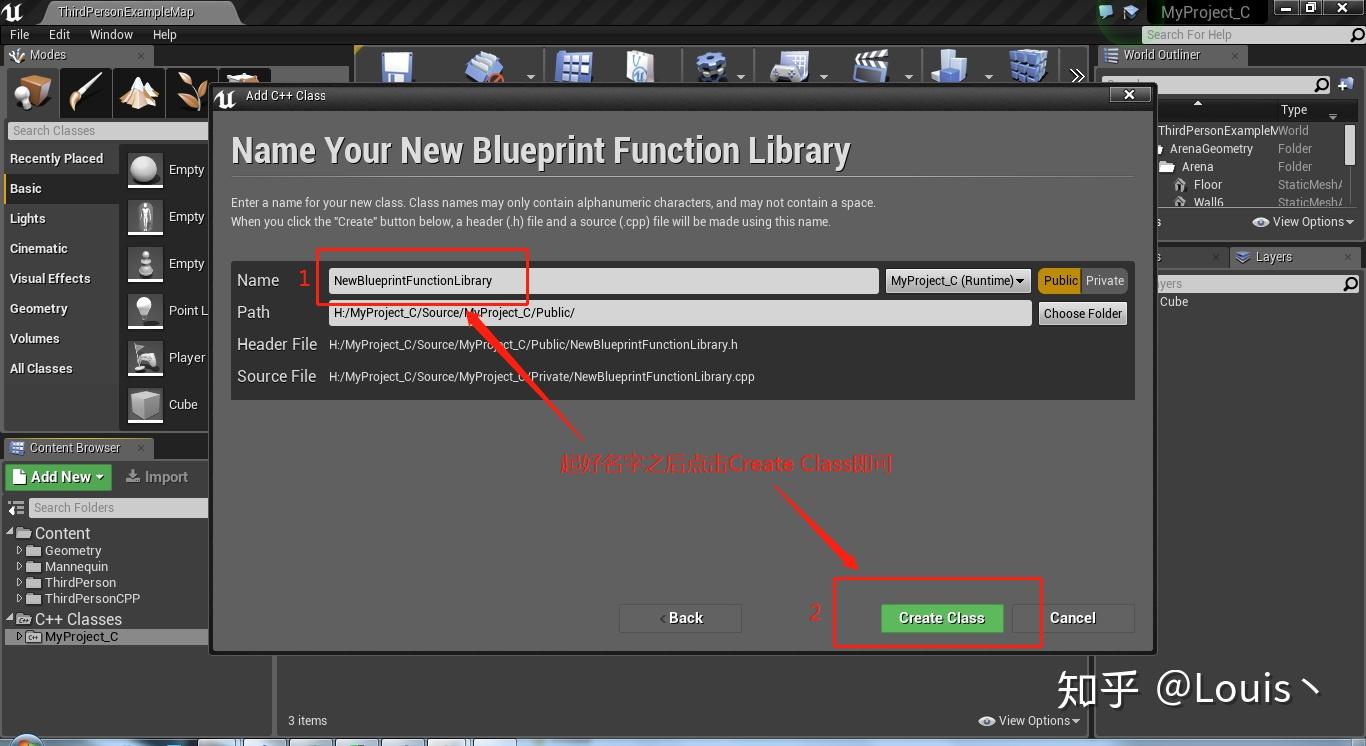1366x746 pixels.
Task: Click the Create Class button
Action: point(941,618)
